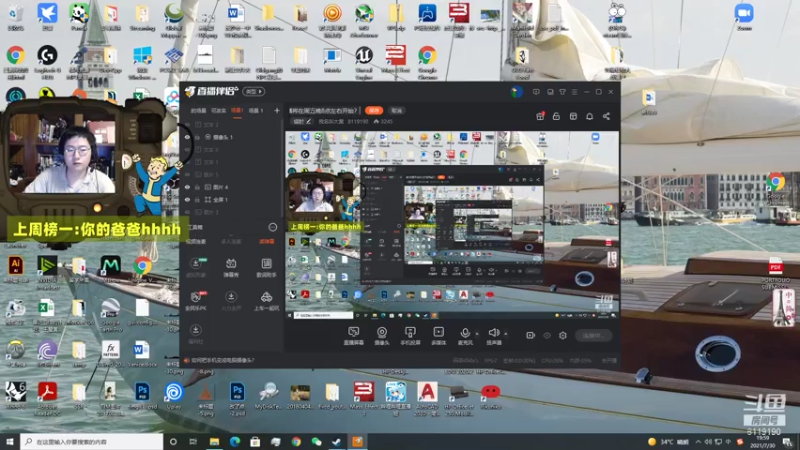The image size is (800, 450).
Task: Mute the microphone in bottom toolbar
Action: (465, 336)
